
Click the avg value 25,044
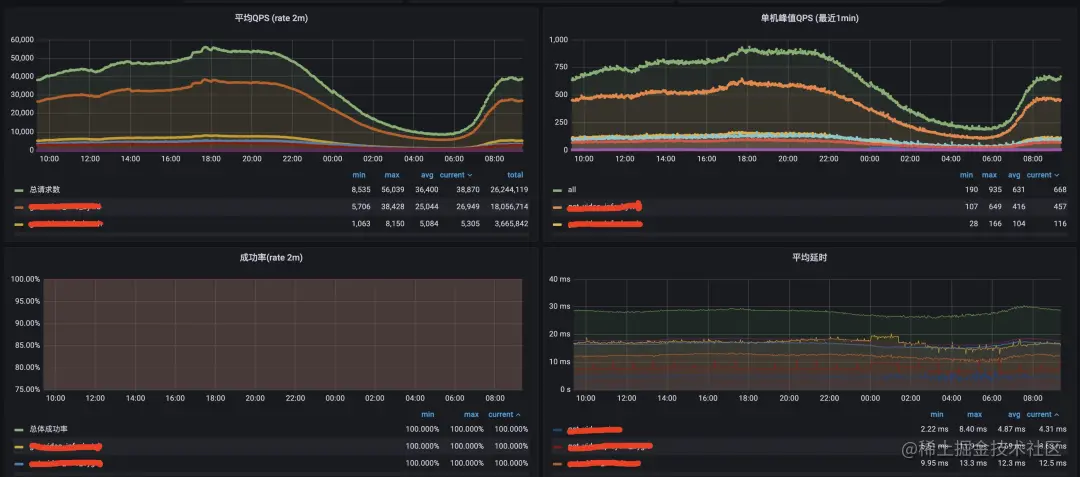[424, 206]
